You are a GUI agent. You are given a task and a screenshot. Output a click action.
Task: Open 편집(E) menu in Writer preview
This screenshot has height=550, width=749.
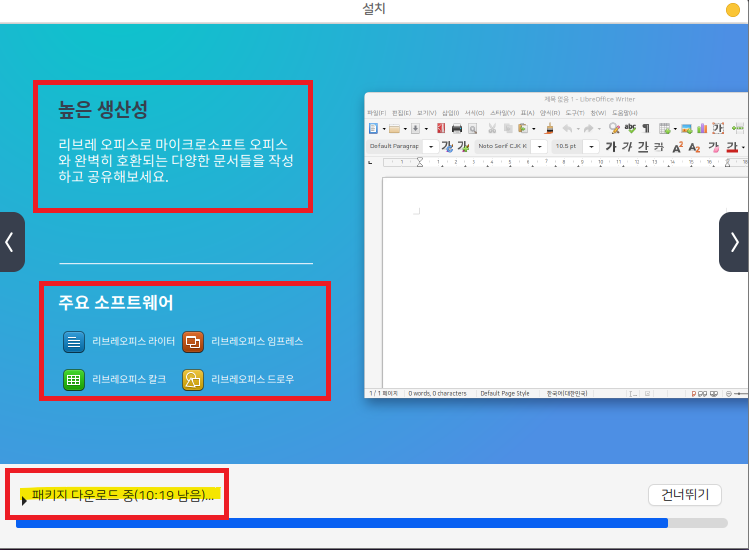(401, 113)
